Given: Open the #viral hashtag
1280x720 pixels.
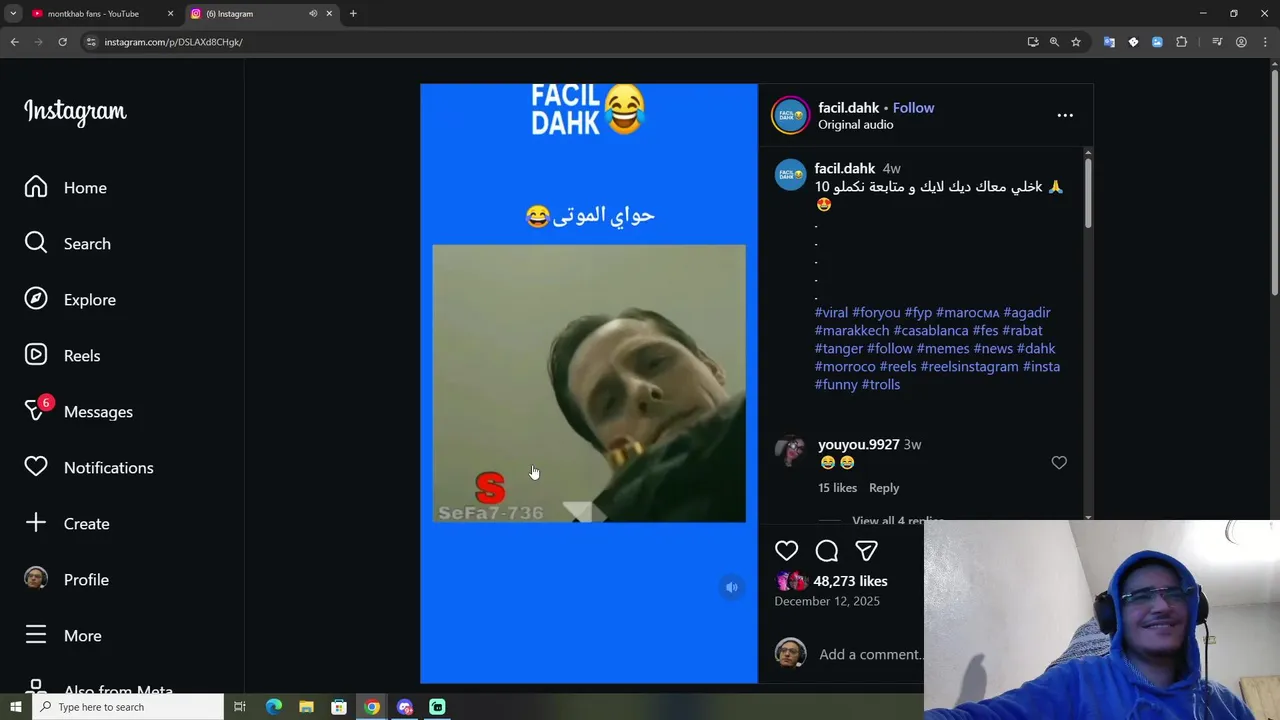Looking at the screenshot, I should pos(831,313).
